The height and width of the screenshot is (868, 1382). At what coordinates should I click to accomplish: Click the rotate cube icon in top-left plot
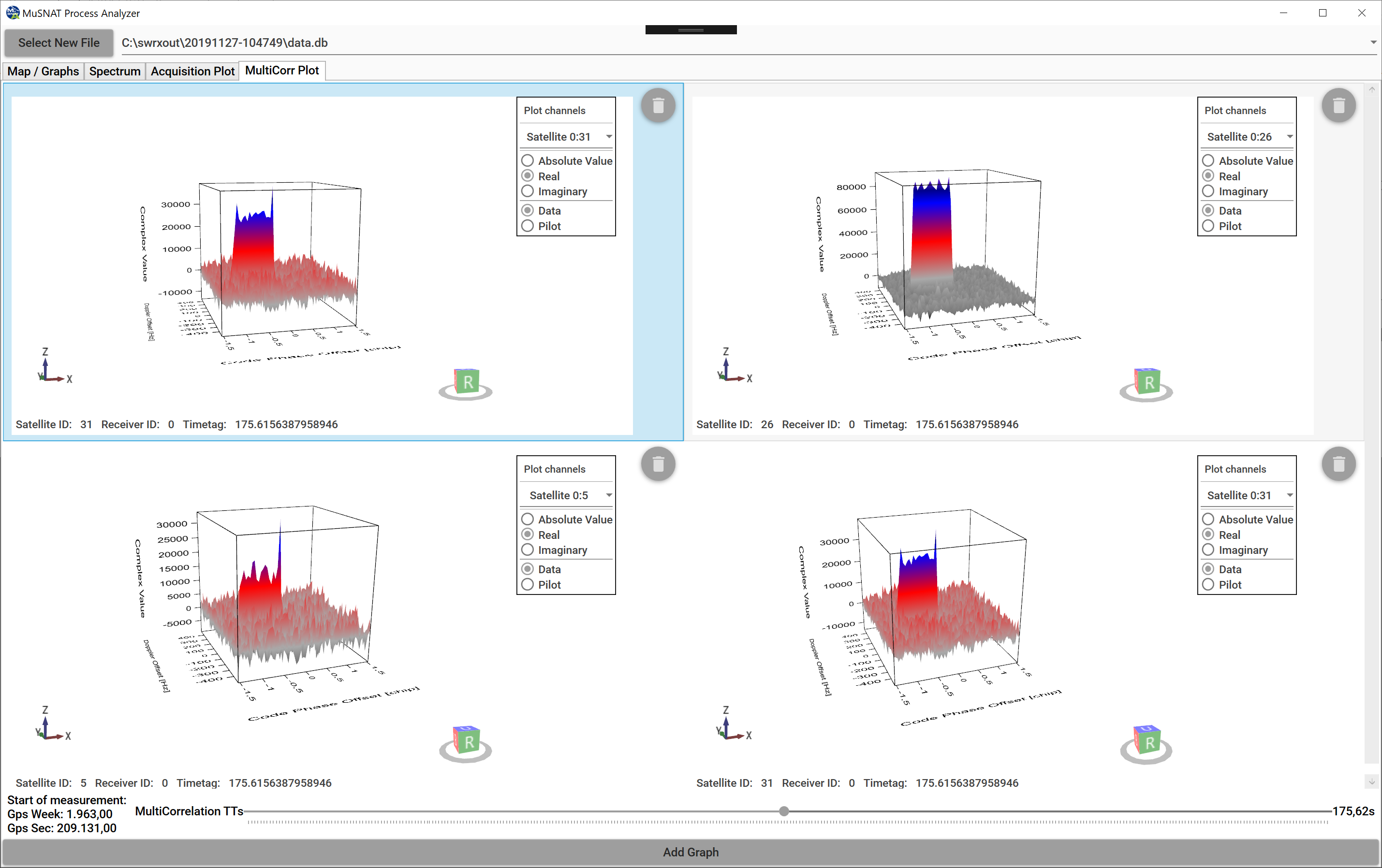point(466,384)
